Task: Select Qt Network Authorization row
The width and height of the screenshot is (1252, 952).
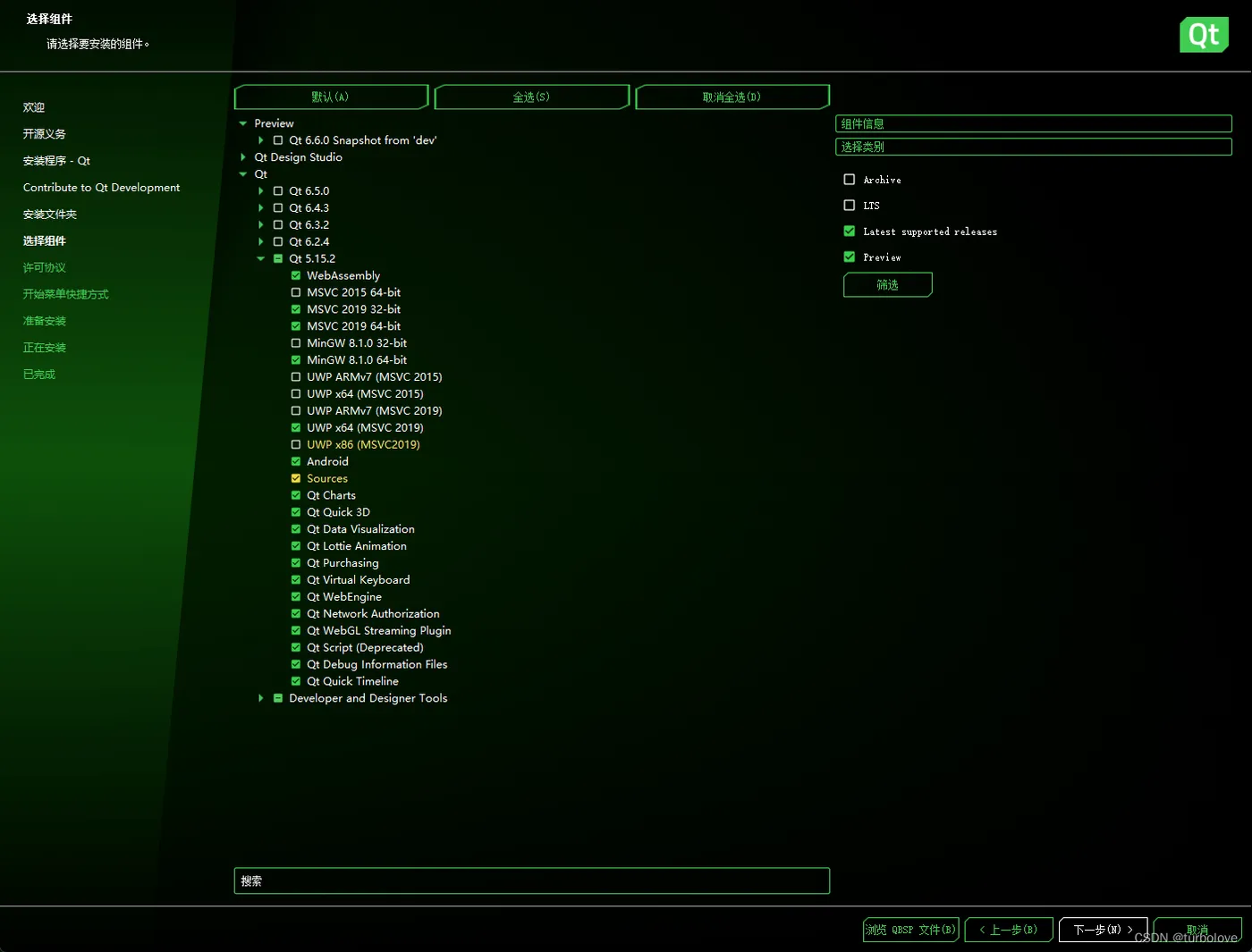Action: (374, 614)
